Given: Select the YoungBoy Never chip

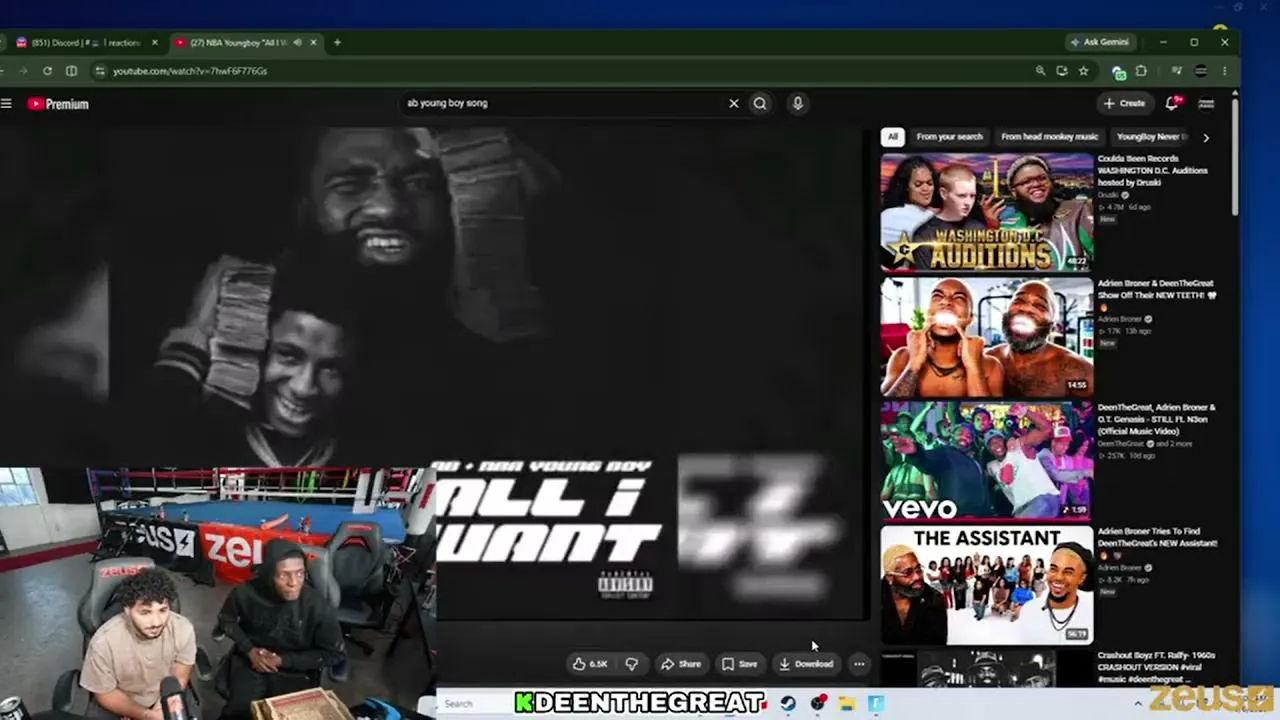Looking at the screenshot, I should pos(1152,137).
